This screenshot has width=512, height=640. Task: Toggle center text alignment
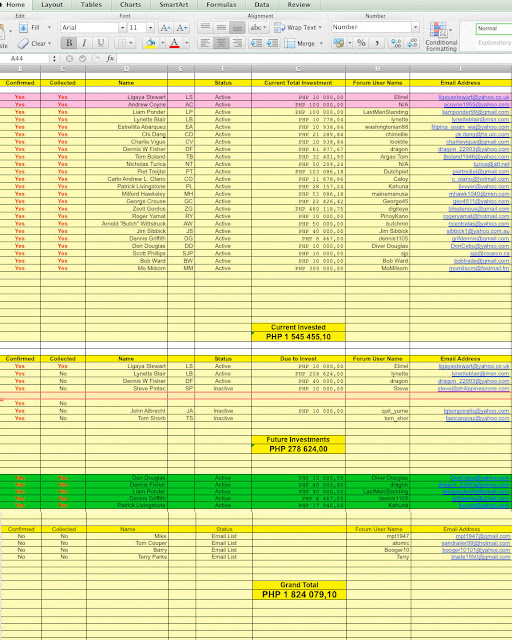point(221,43)
